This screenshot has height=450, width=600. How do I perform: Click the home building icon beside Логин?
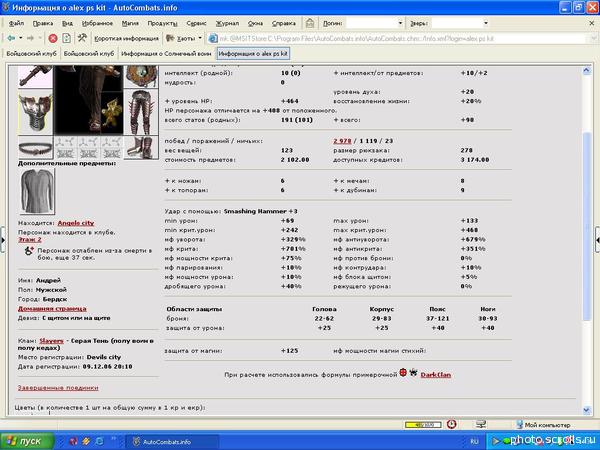pos(310,23)
